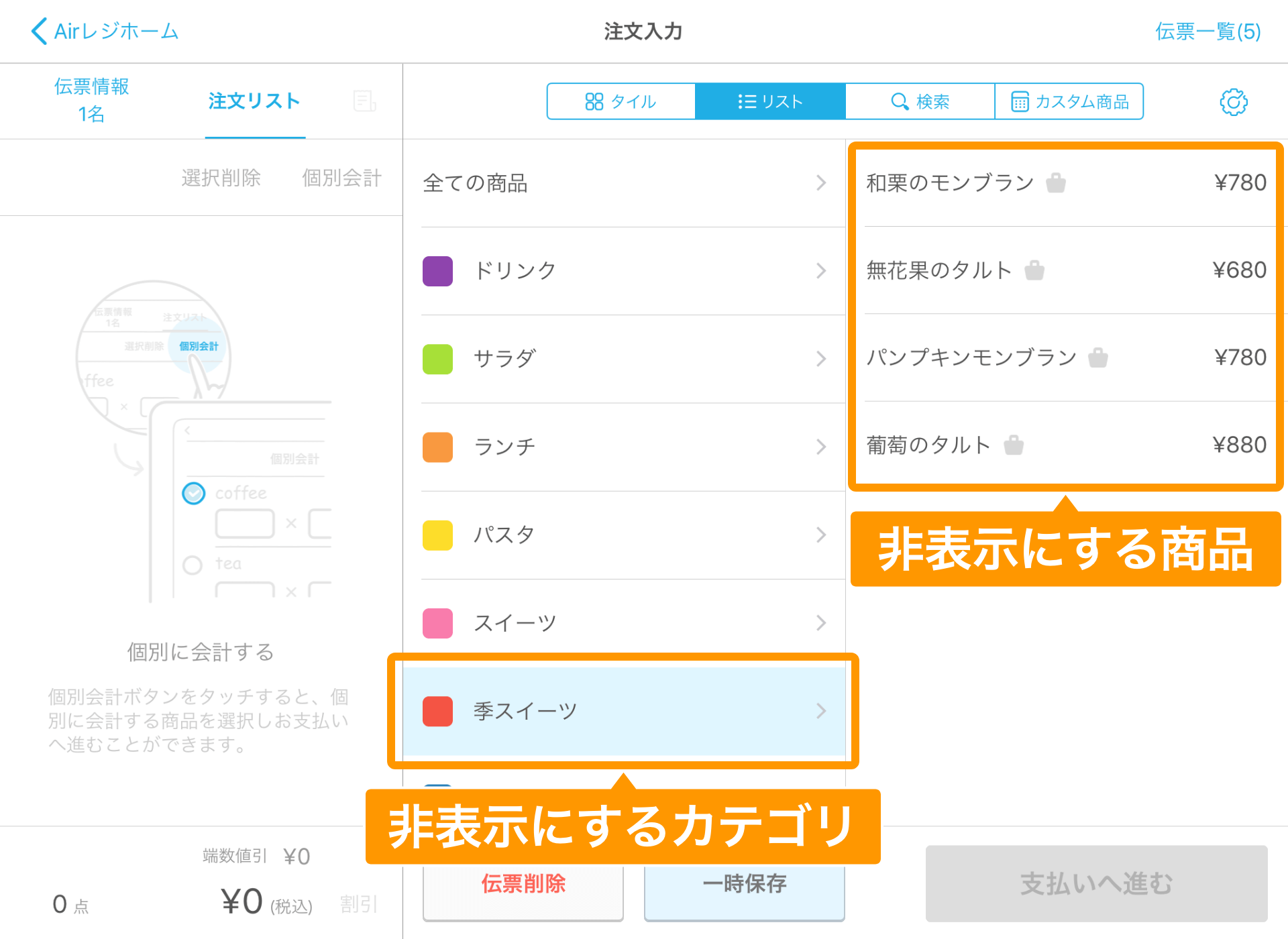The width and height of the screenshot is (1288, 939).
Task: Click the tile grid icon in タイル tab
Action: coord(594,101)
